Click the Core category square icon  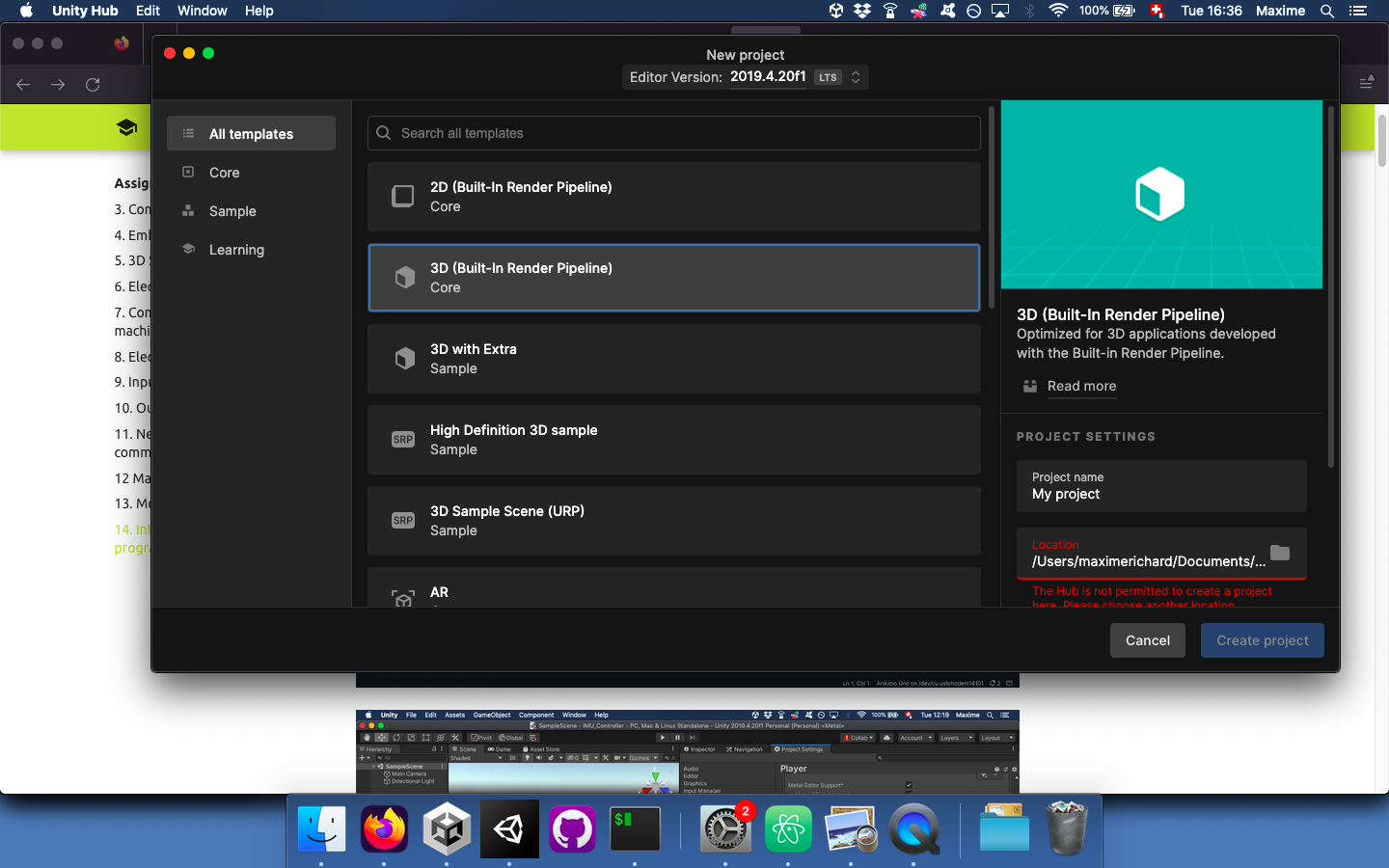pyautogui.click(x=188, y=172)
